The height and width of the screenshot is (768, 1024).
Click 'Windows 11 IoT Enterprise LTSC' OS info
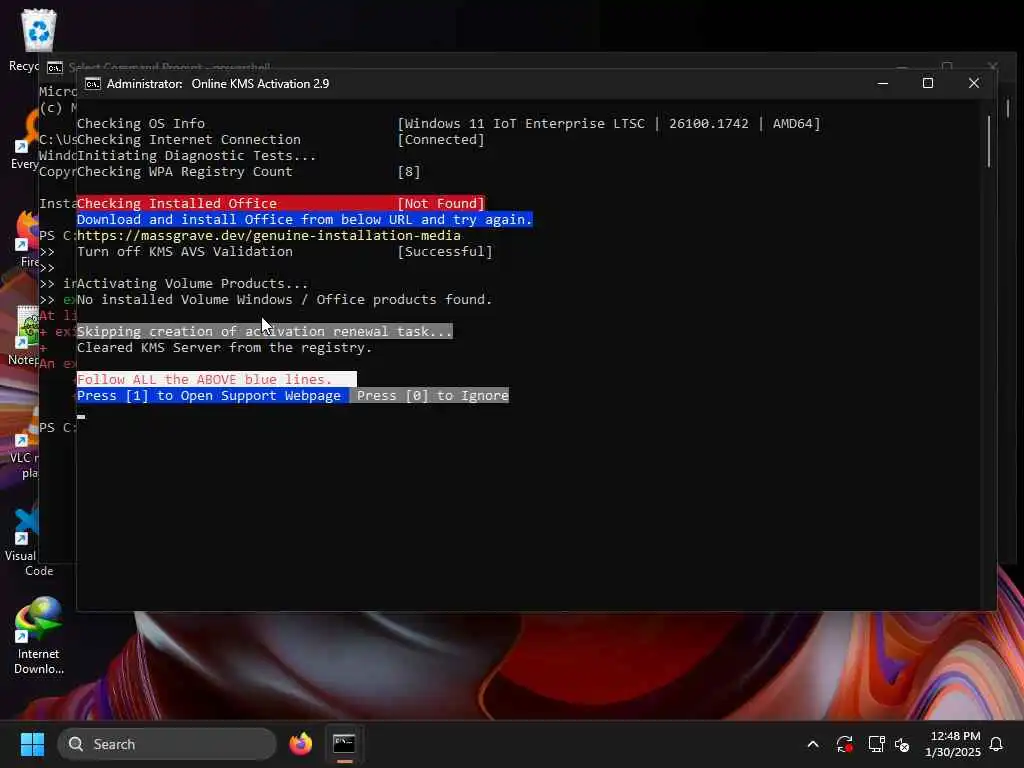click(524, 123)
